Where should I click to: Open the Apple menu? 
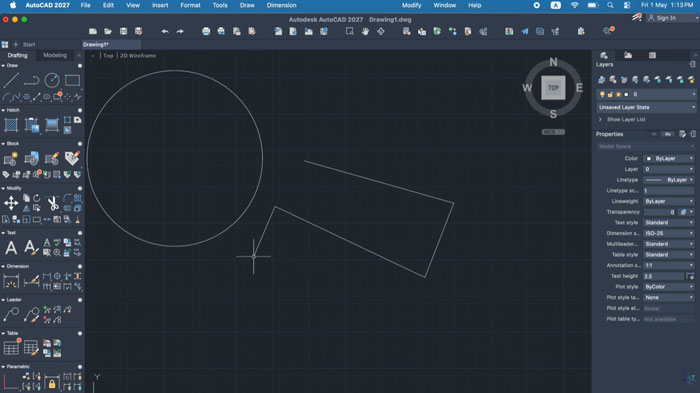12,5
